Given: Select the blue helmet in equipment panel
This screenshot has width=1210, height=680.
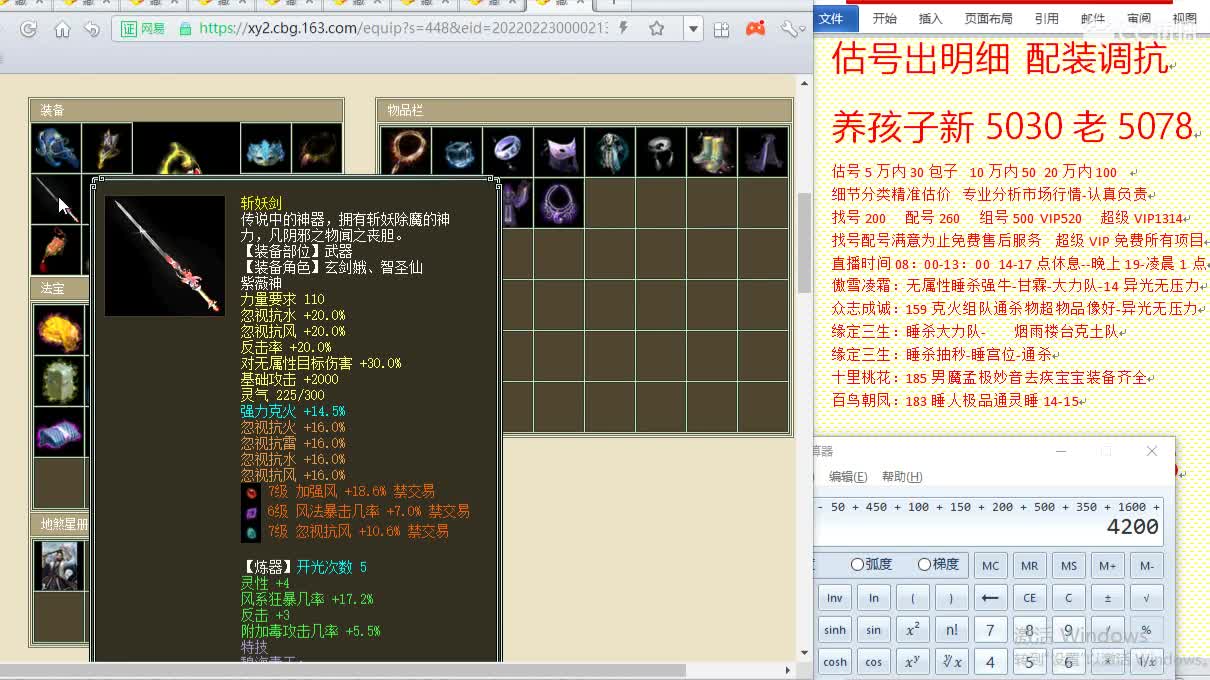Looking at the screenshot, I should (x=56, y=148).
